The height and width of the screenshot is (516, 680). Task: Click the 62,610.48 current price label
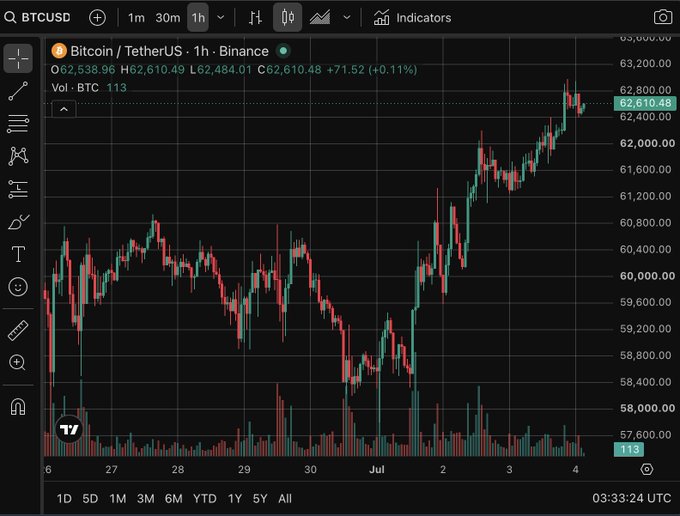[x=645, y=103]
